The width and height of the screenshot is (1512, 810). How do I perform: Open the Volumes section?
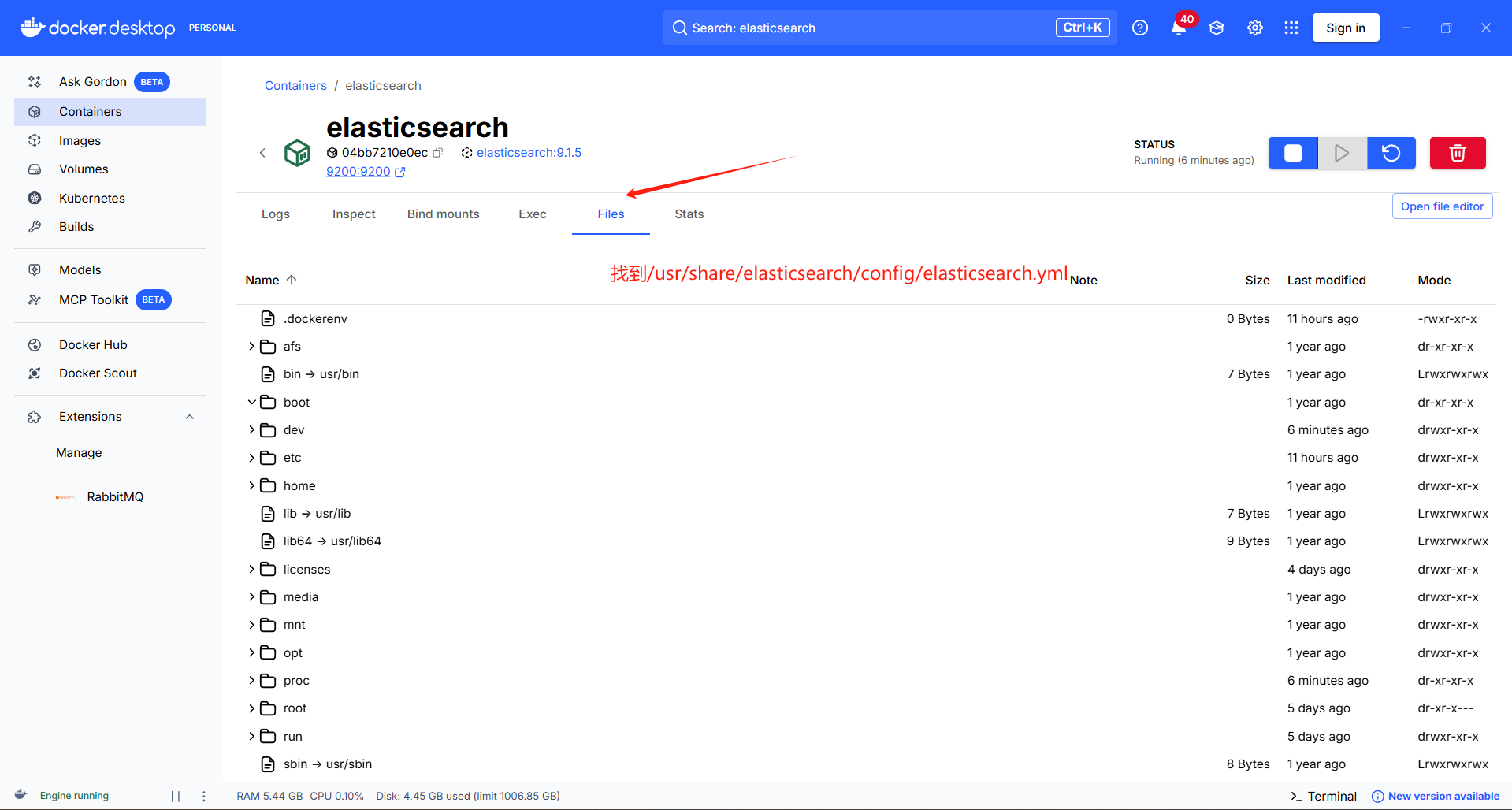click(x=84, y=169)
